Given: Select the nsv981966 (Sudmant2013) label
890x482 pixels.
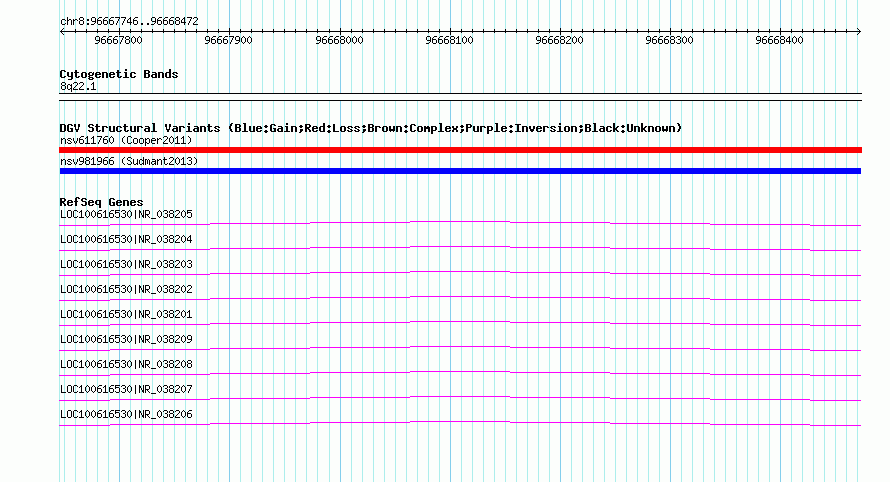Looking at the screenshot, I should tap(129, 161).
